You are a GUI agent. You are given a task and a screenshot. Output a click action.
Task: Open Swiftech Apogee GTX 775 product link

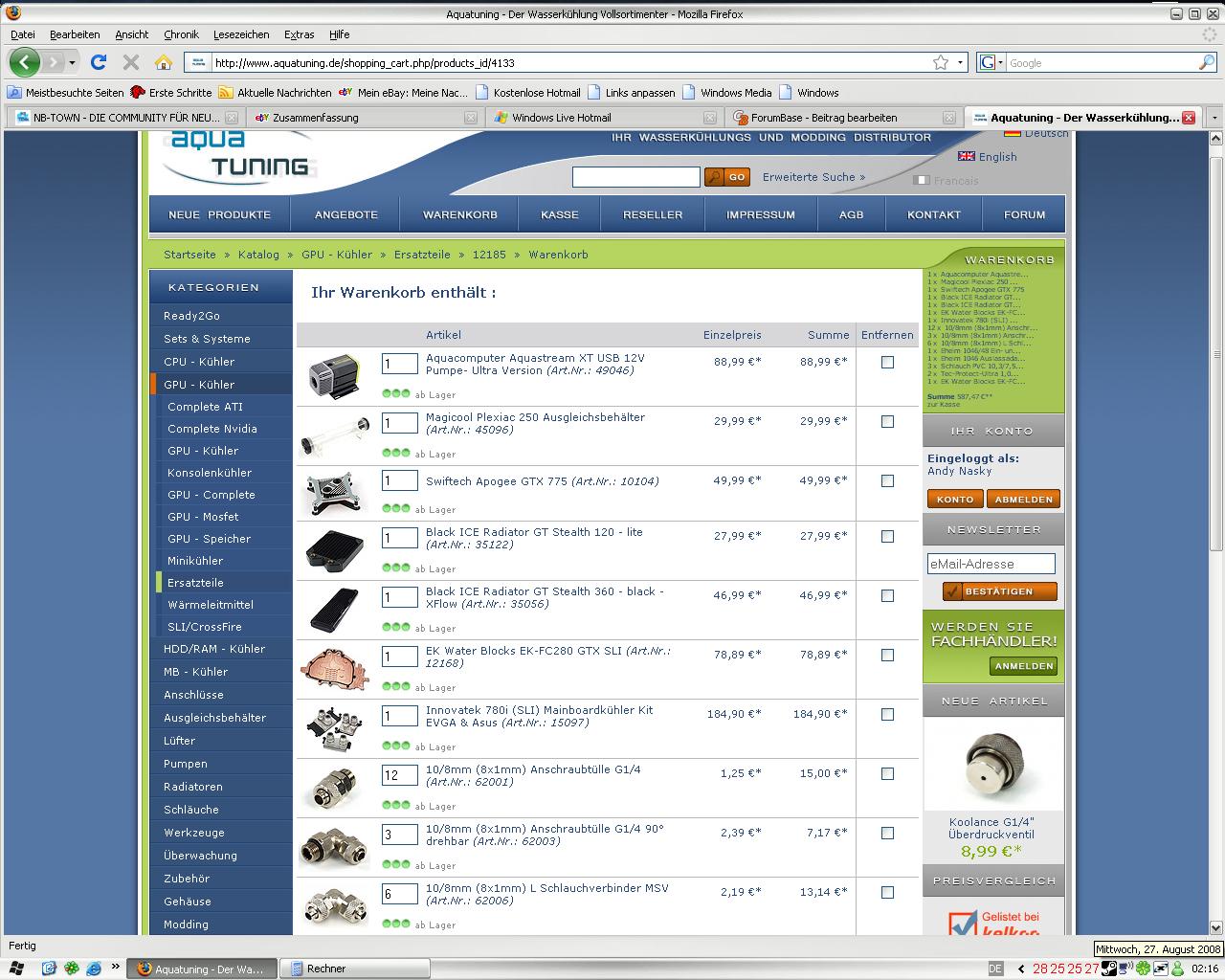(x=542, y=481)
